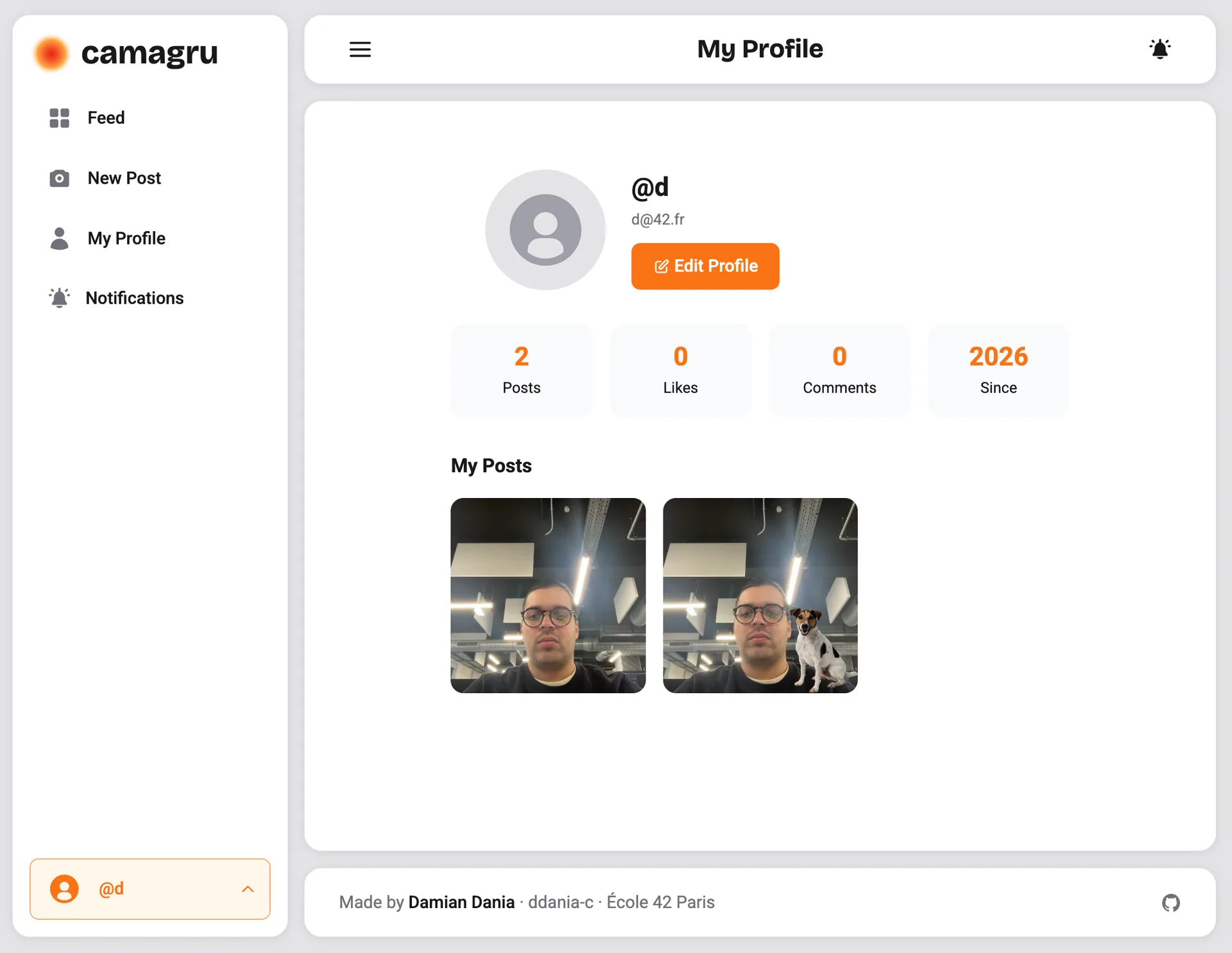Expand the @d account menu chevron
The image size is (1232, 953).
click(248, 889)
